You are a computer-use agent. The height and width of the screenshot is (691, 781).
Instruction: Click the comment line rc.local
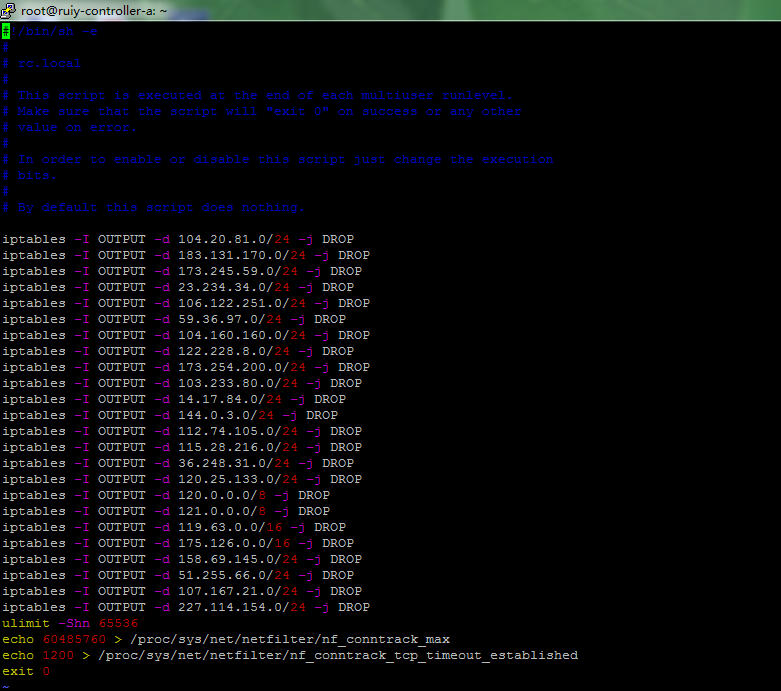pyautogui.click(x=42, y=63)
